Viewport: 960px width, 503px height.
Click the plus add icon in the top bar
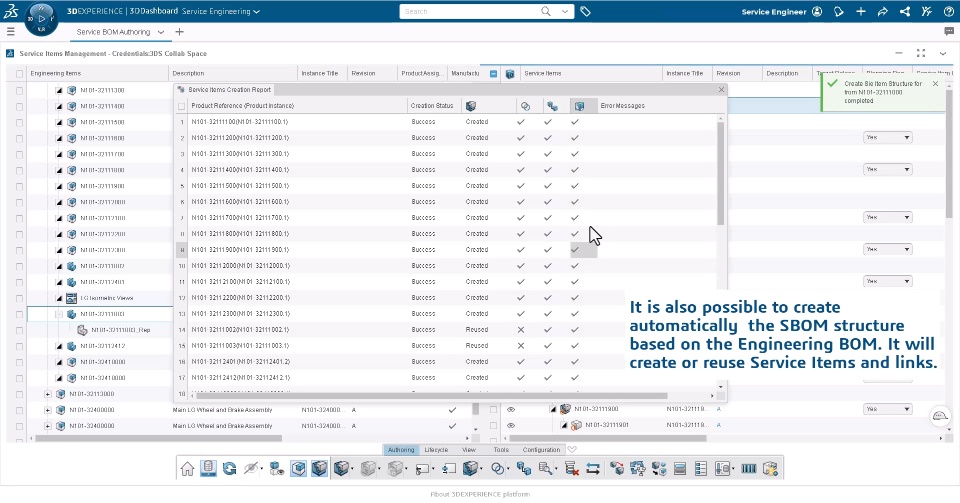(x=861, y=11)
